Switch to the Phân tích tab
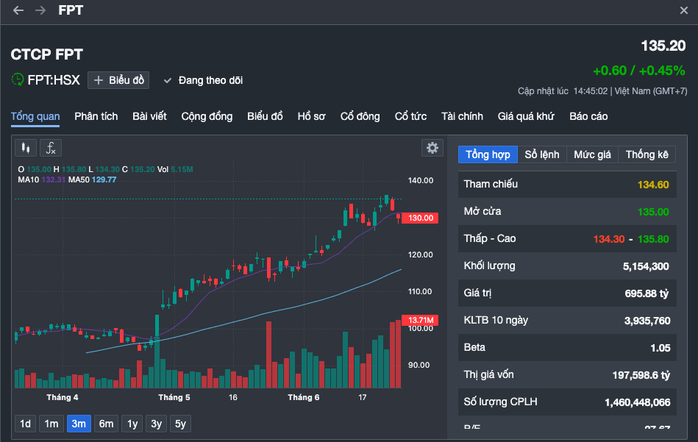 coord(96,117)
